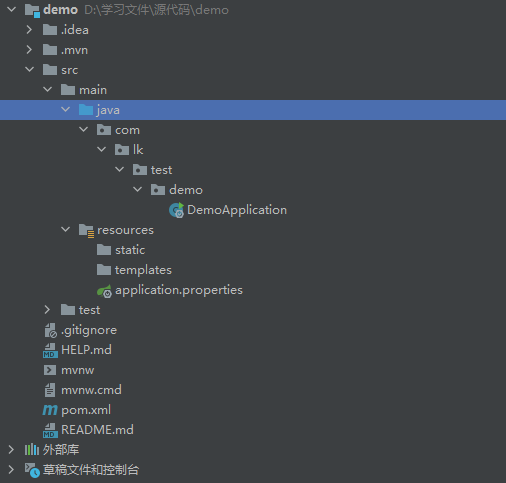Click the demo project module icon
Screen dimensions: 506x483
pyautogui.click(x=32, y=10)
